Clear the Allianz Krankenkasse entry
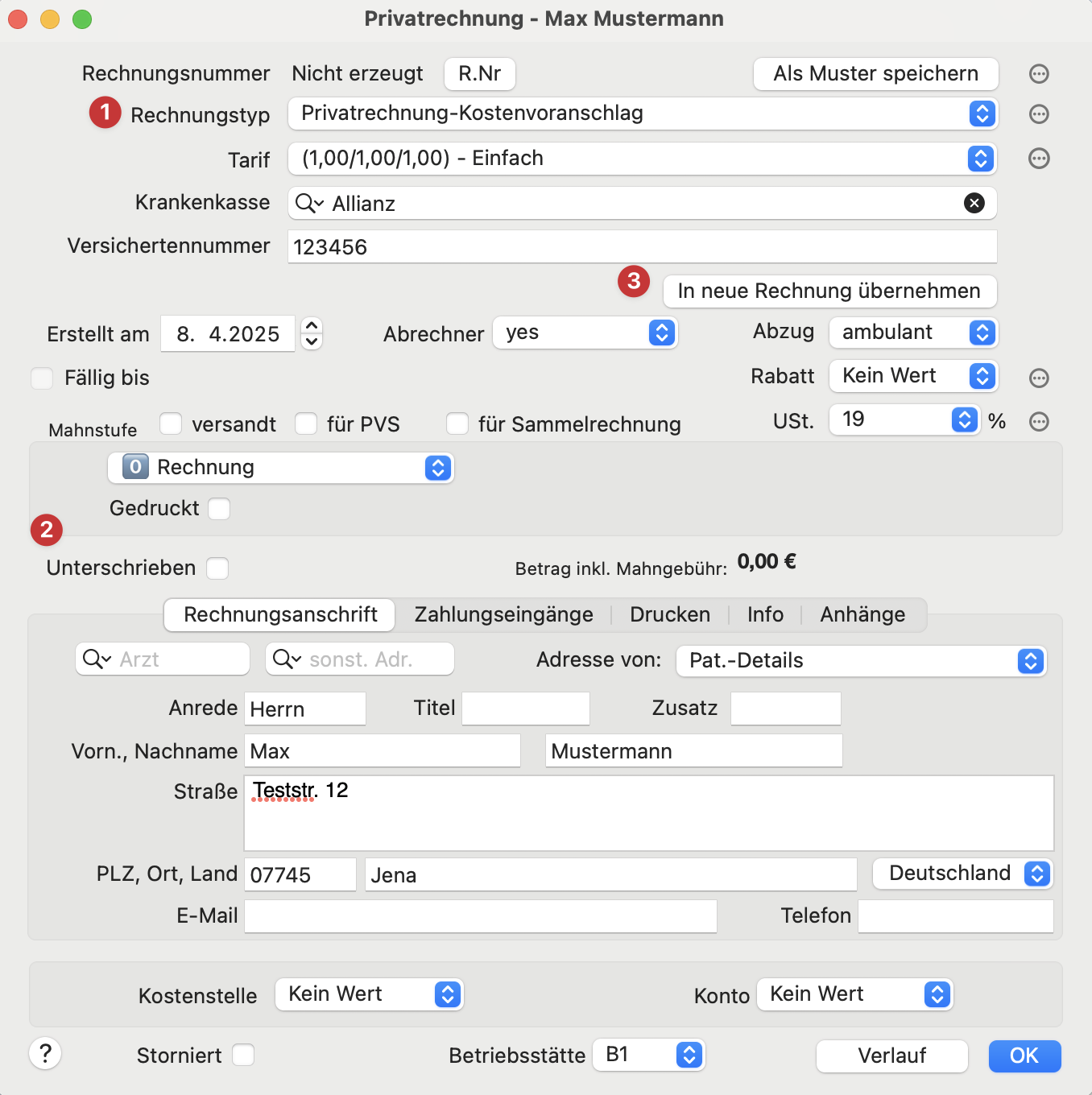The width and height of the screenshot is (1092, 1095). pyautogui.click(x=974, y=203)
